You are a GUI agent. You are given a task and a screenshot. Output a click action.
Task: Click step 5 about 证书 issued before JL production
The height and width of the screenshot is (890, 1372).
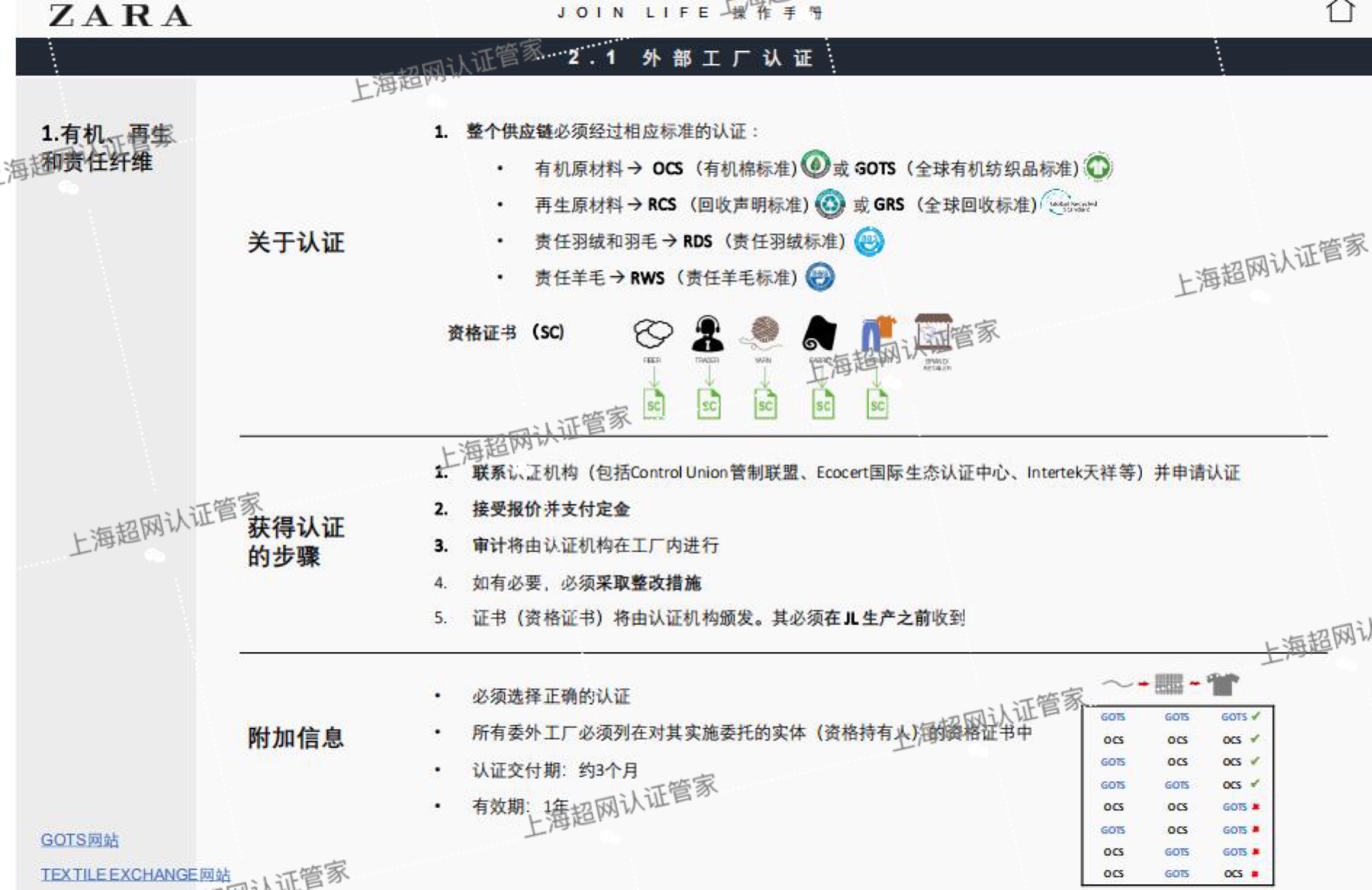click(x=718, y=618)
